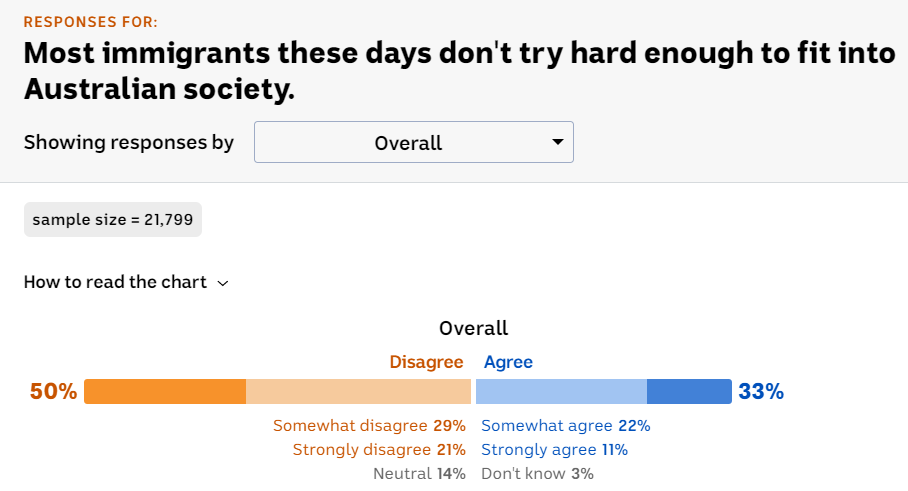Image resolution: width=908 pixels, height=491 pixels.
Task: Click the Disagree label above the bar
Action: [x=426, y=362]
